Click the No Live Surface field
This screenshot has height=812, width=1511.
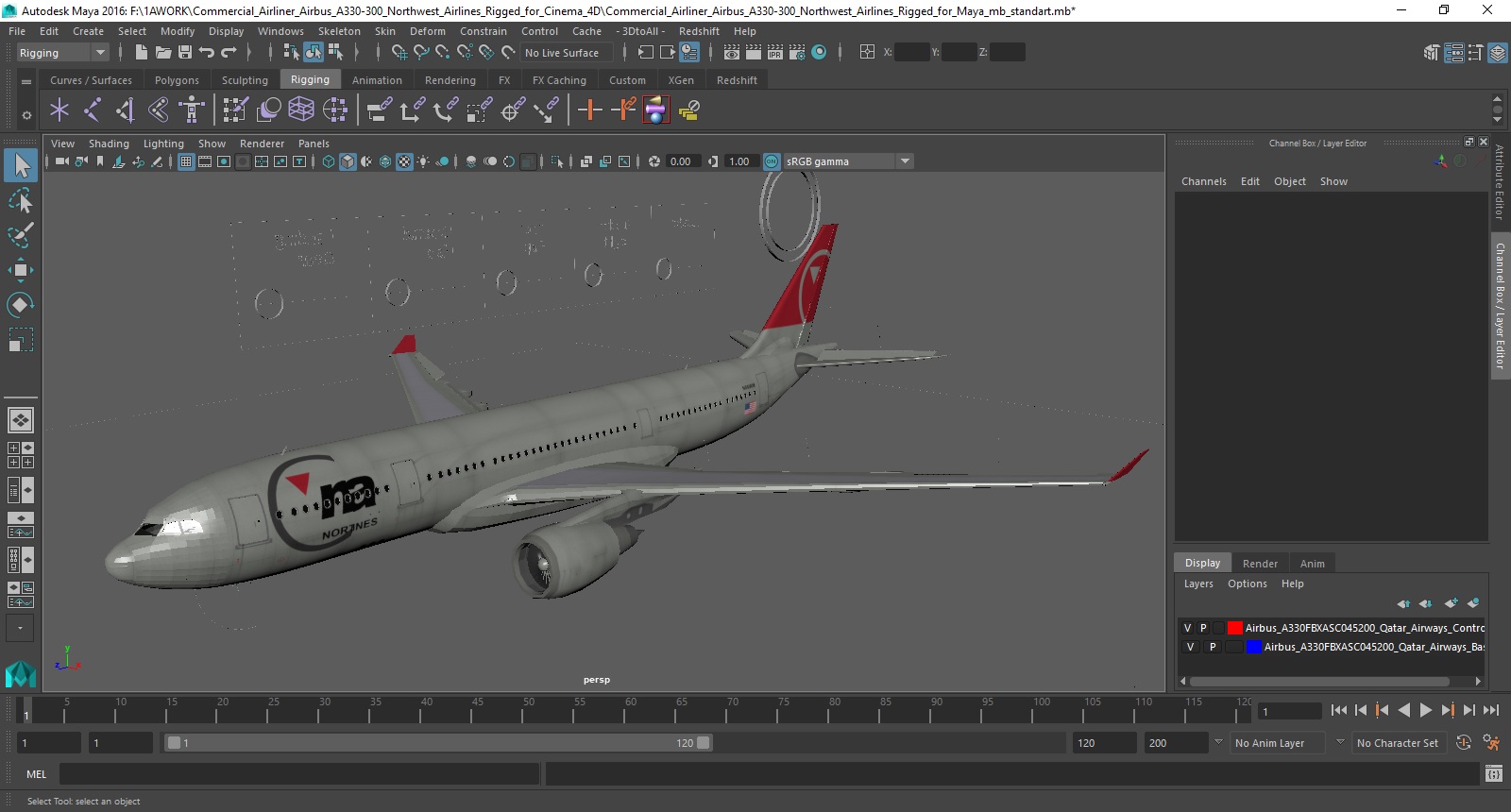[x=566, y=53]
